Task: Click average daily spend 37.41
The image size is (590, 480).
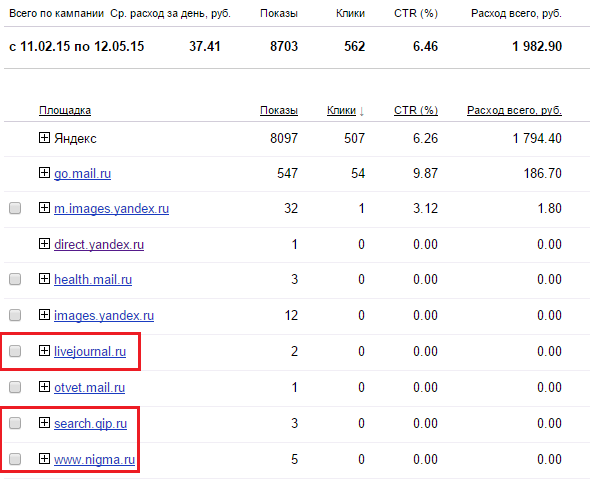Action: click(x=205, y=47)
